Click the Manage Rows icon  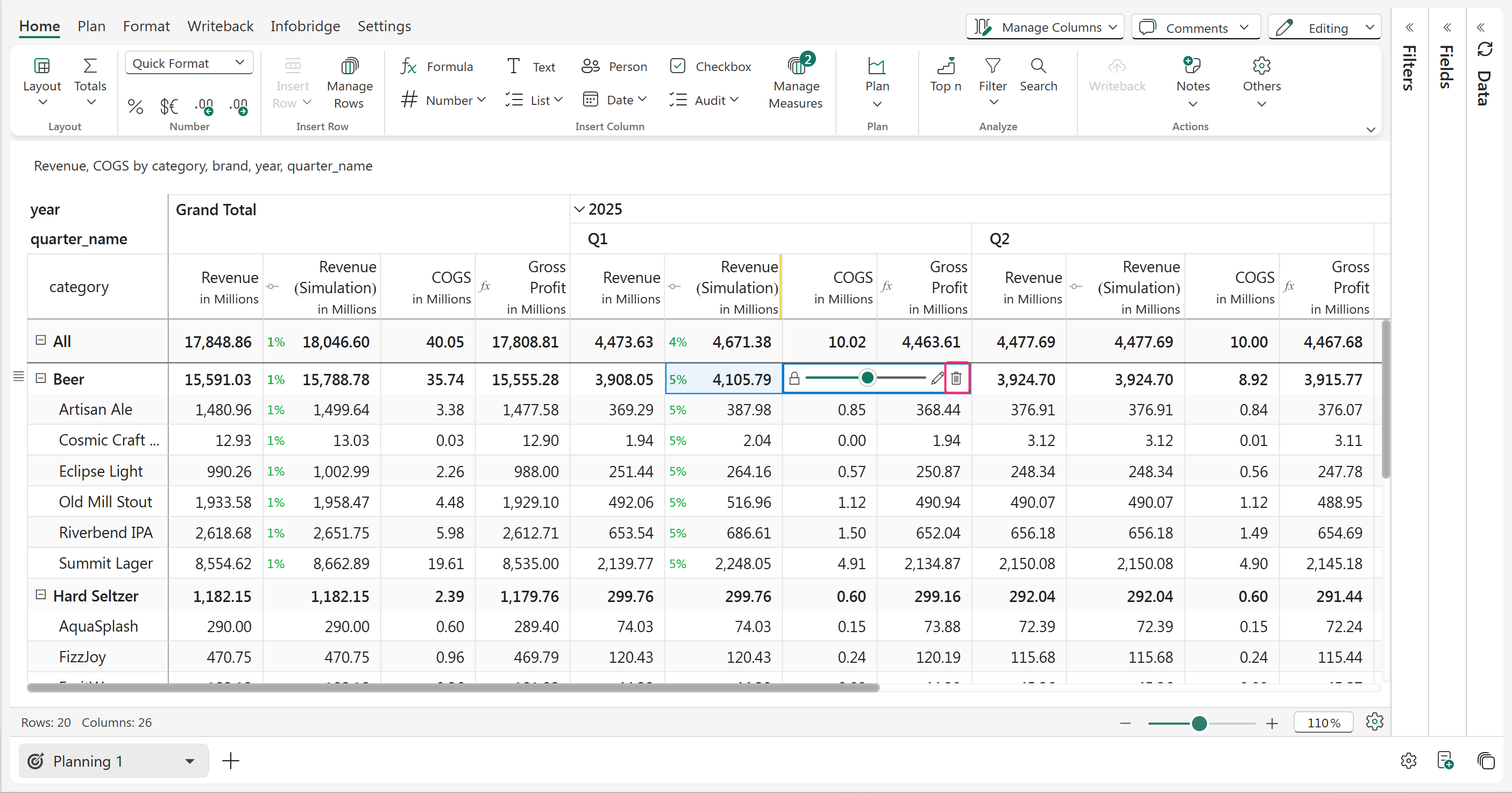(x=349, y=66)
